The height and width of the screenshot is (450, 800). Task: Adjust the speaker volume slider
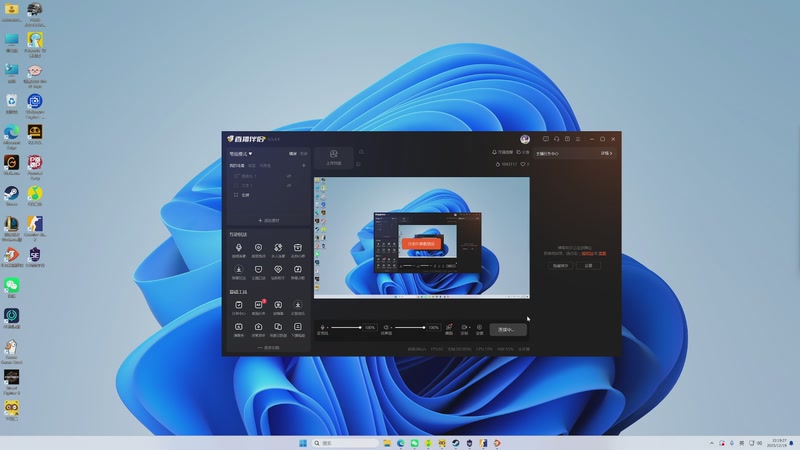410,328
